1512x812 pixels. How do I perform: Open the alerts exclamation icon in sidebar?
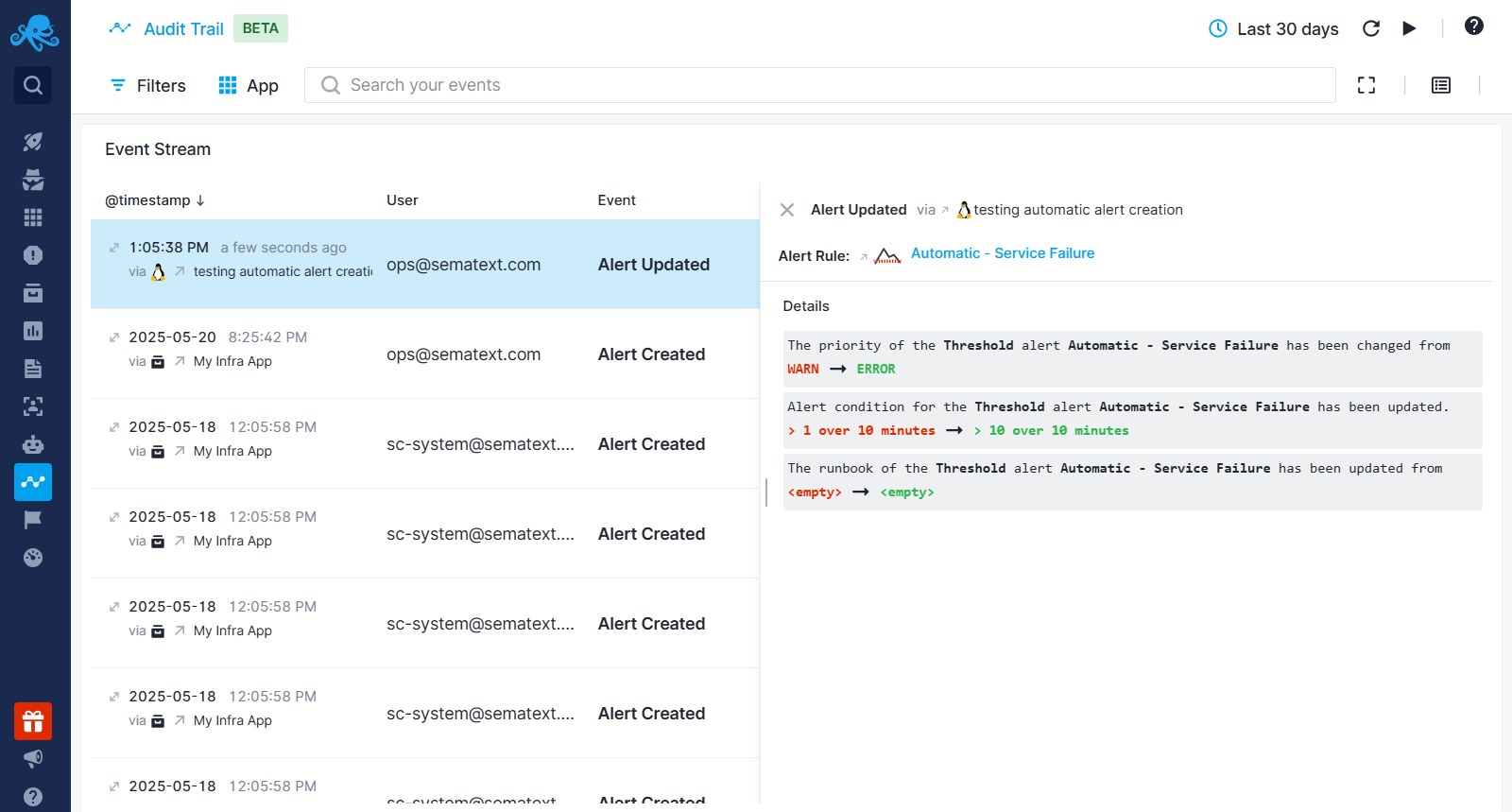click(x=33, y=255)
